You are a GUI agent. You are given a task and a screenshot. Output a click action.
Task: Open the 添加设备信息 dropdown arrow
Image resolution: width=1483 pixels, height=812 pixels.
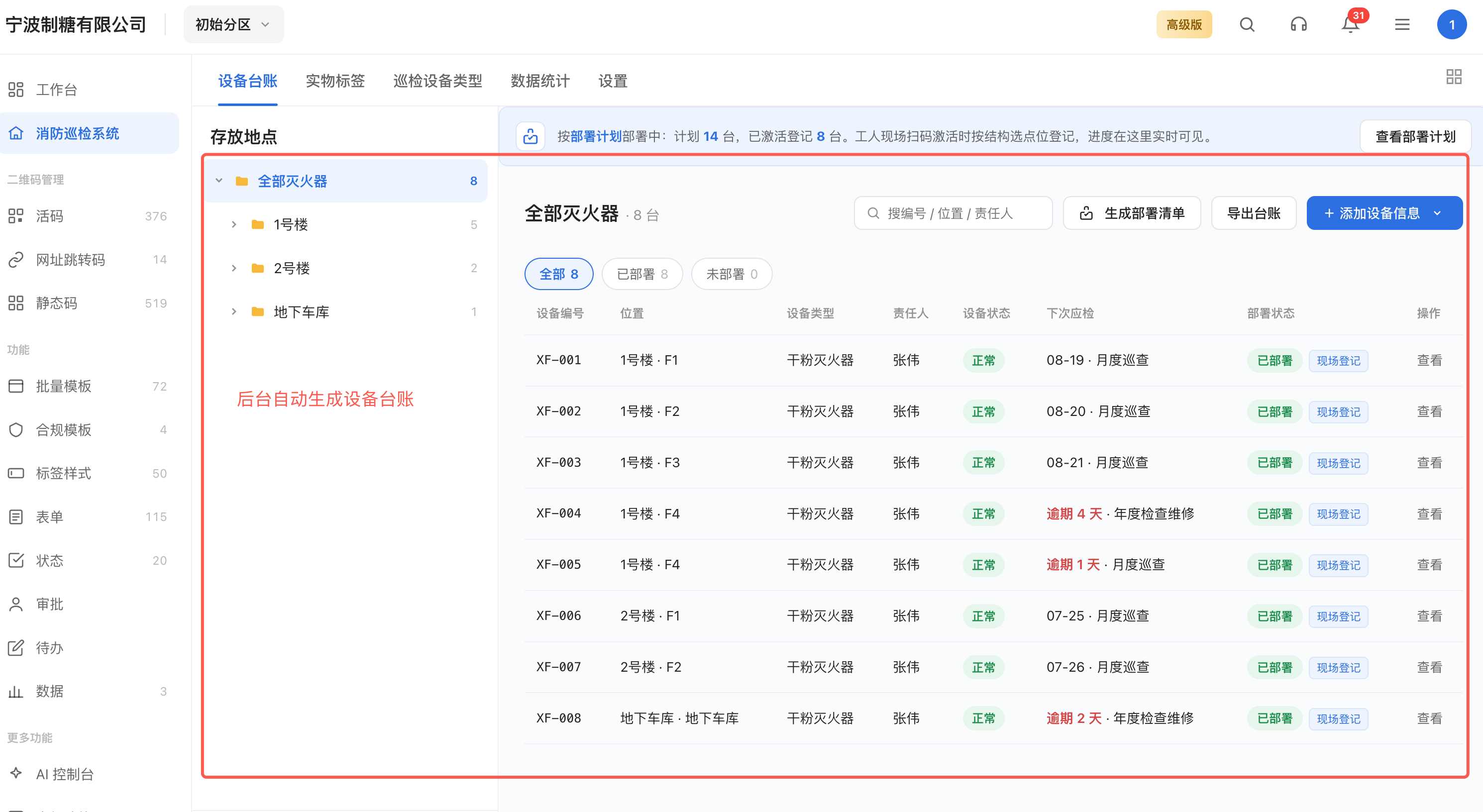click(1437, 213)
